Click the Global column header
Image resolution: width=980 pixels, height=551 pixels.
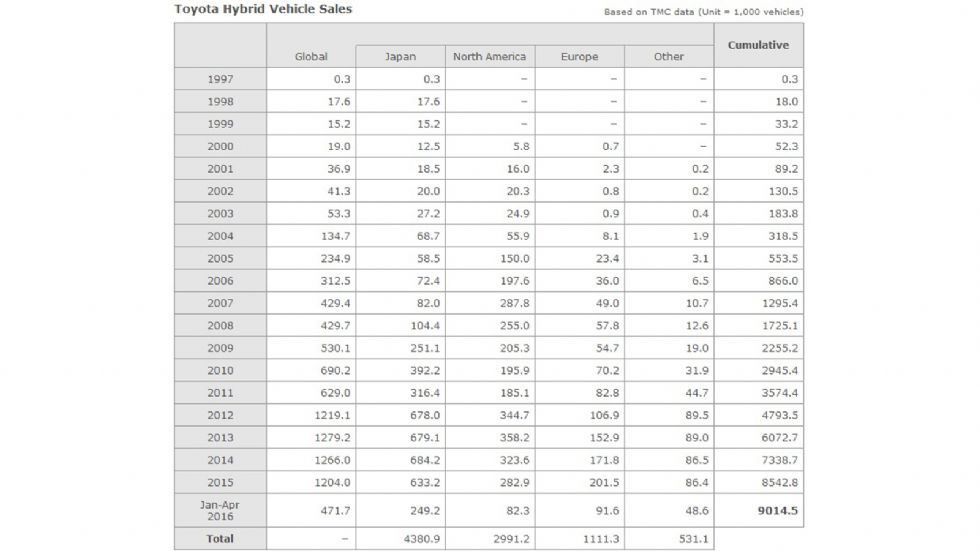pyautogui.click(x=311, y=56)
